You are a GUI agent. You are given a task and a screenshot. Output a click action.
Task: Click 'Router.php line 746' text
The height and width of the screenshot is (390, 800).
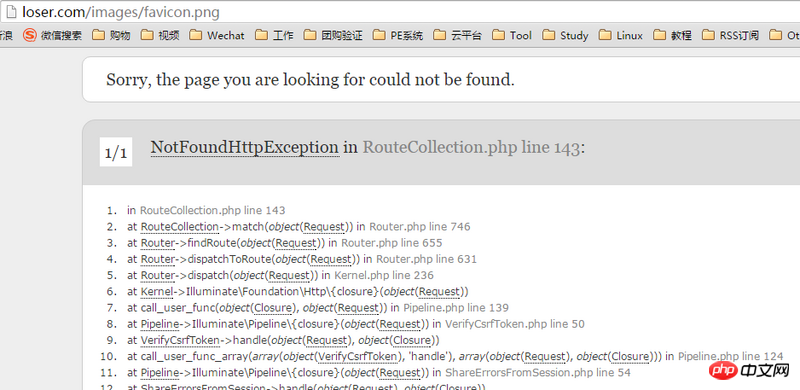[x=419, y=226]
